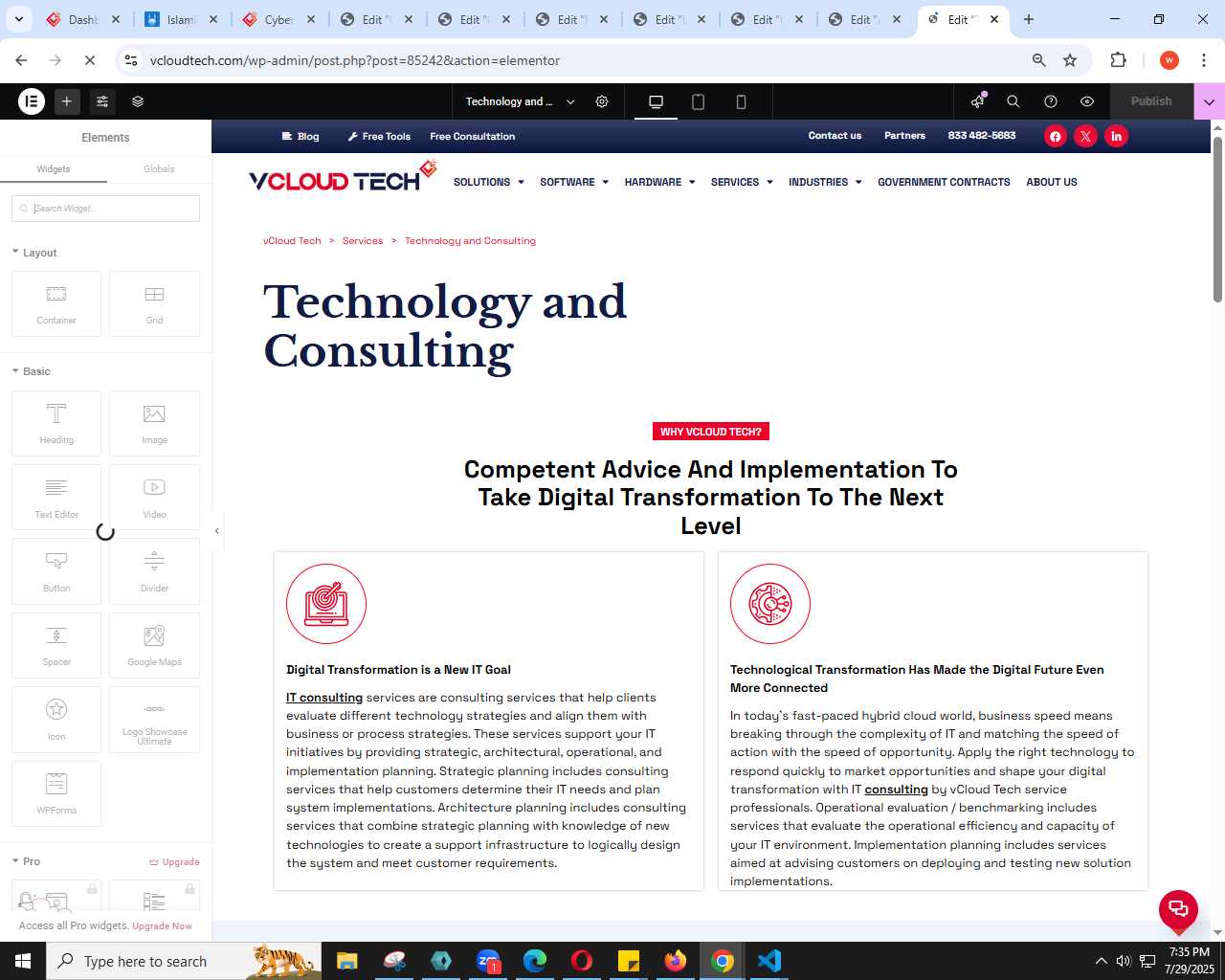Viewport: 1225px width, 980px height.
Task: Open the Free Tools link
Action: pos(379,136)
